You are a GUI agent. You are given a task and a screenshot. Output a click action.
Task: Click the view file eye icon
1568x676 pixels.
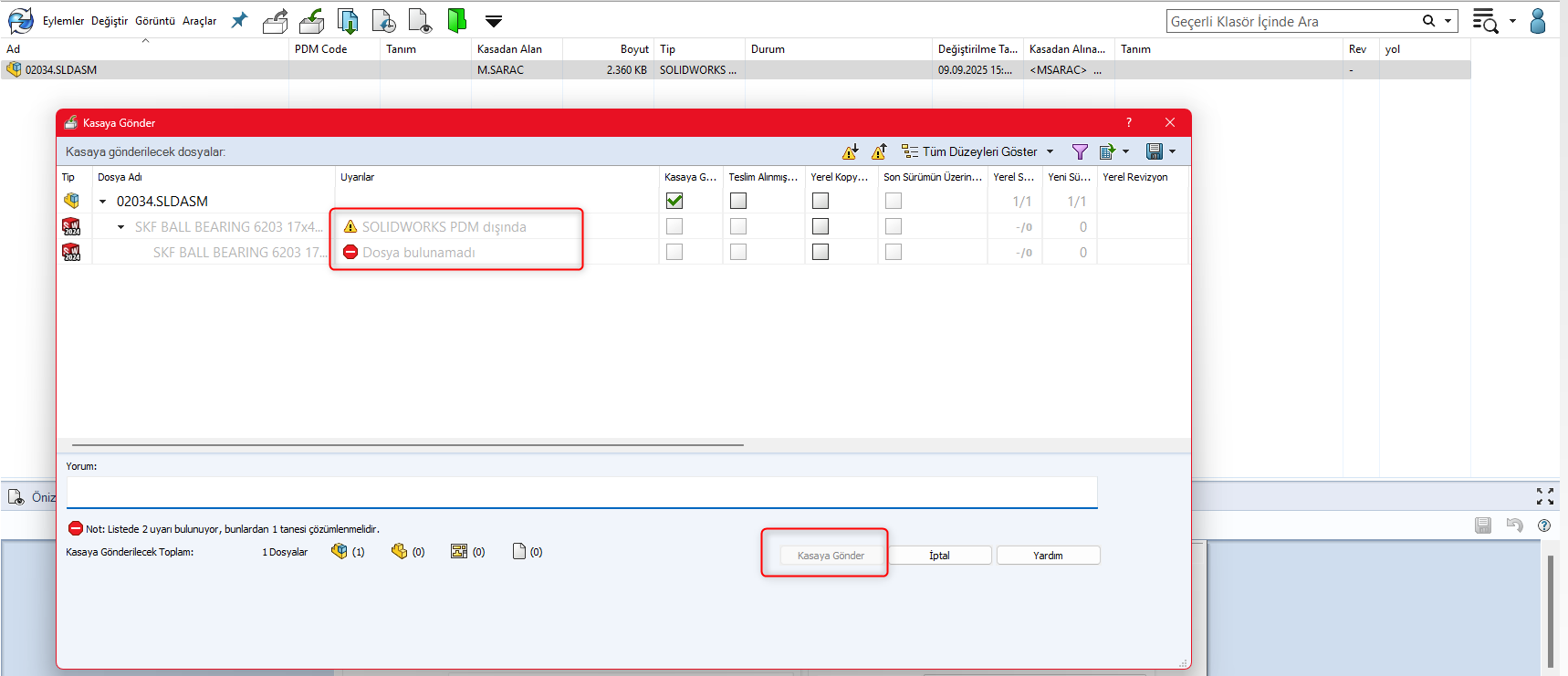(x=421, y=20)
